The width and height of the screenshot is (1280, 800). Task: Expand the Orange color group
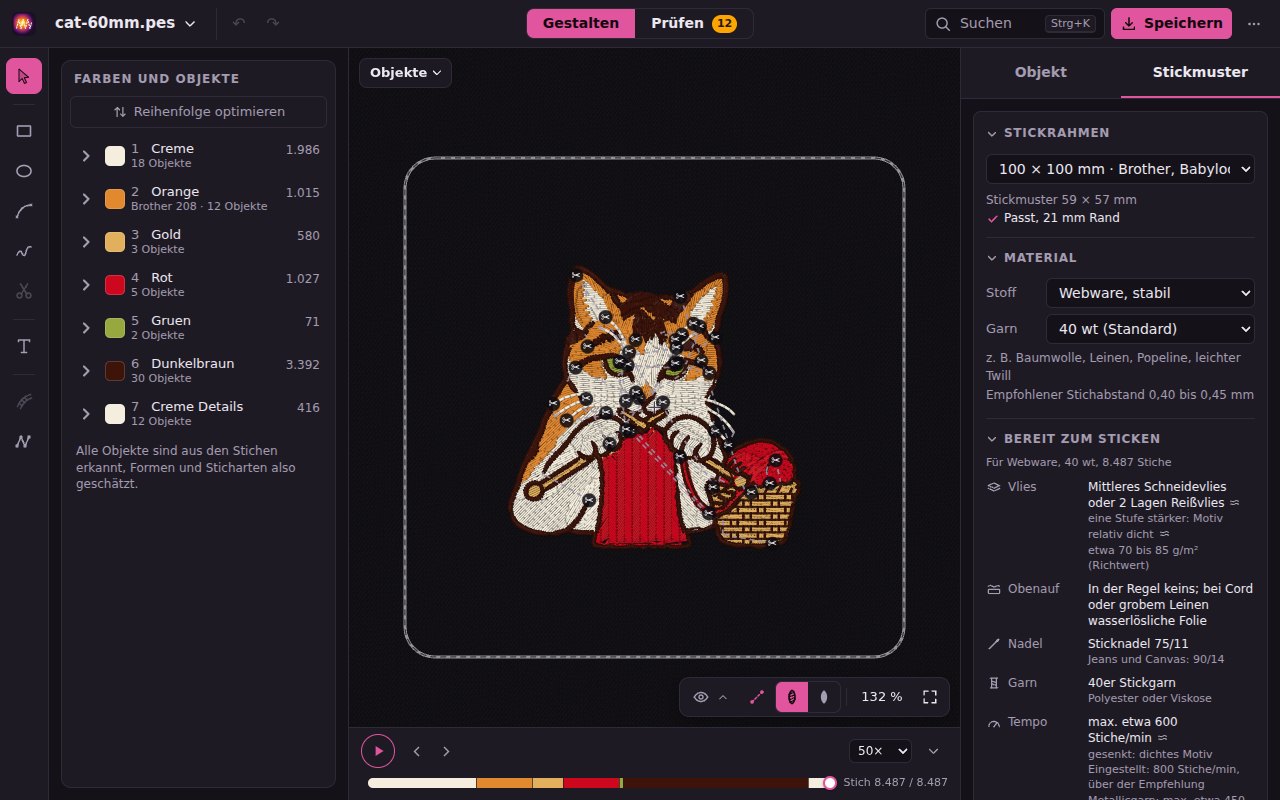pyautogui.click(x=86, y=199)
